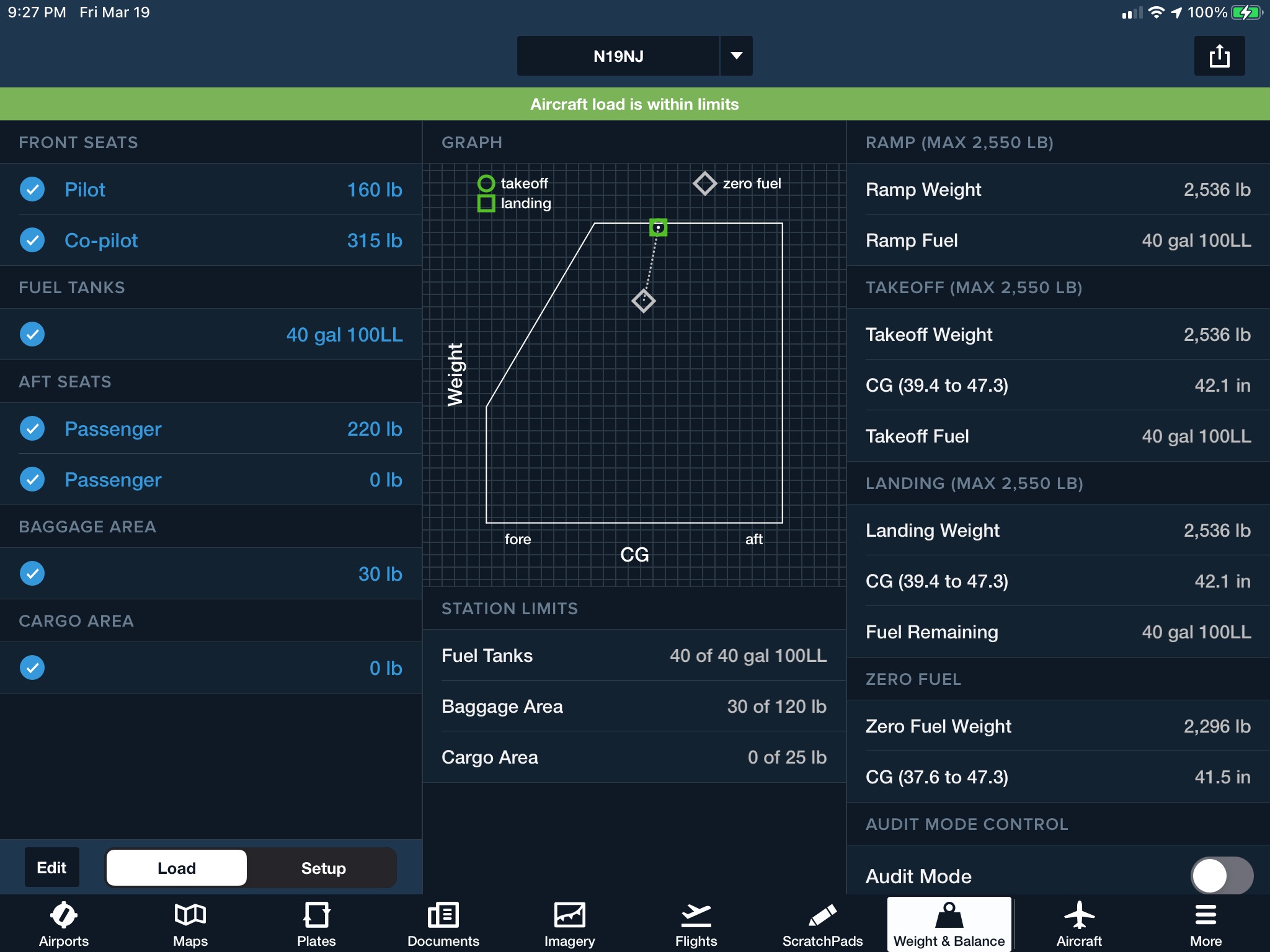
Task: Open the Airports tab icon
Action: tap(63, 915)
